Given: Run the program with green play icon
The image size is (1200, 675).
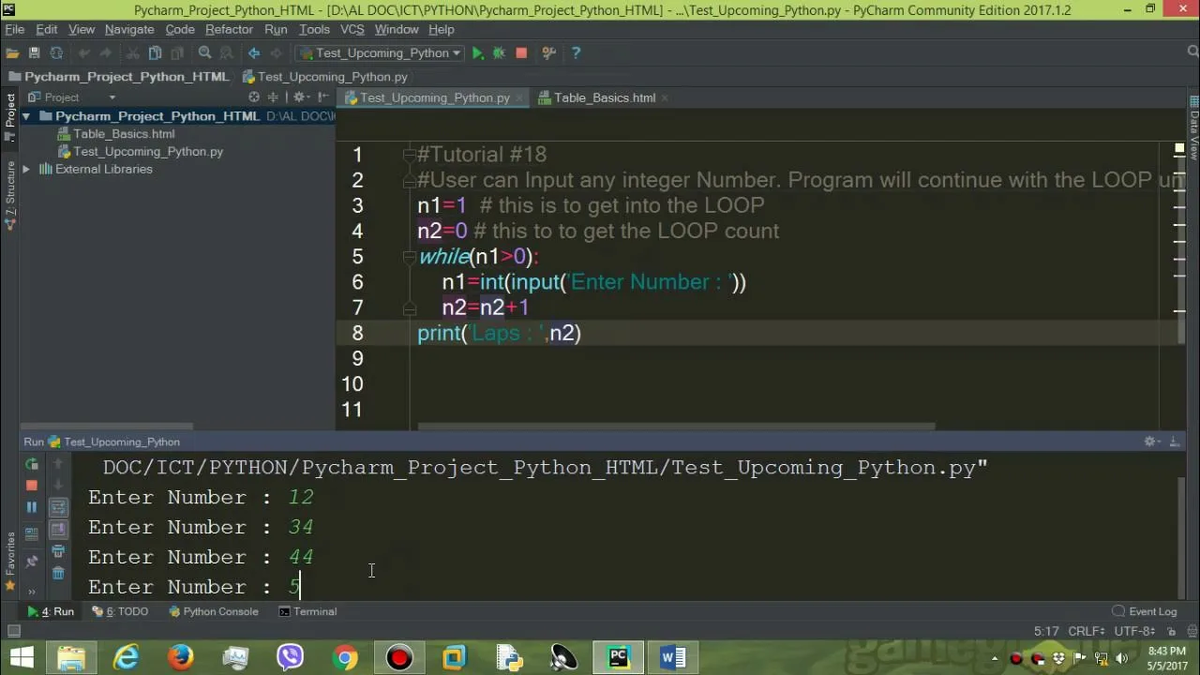Looking at the screenshot, I should [x=478, y=53].
